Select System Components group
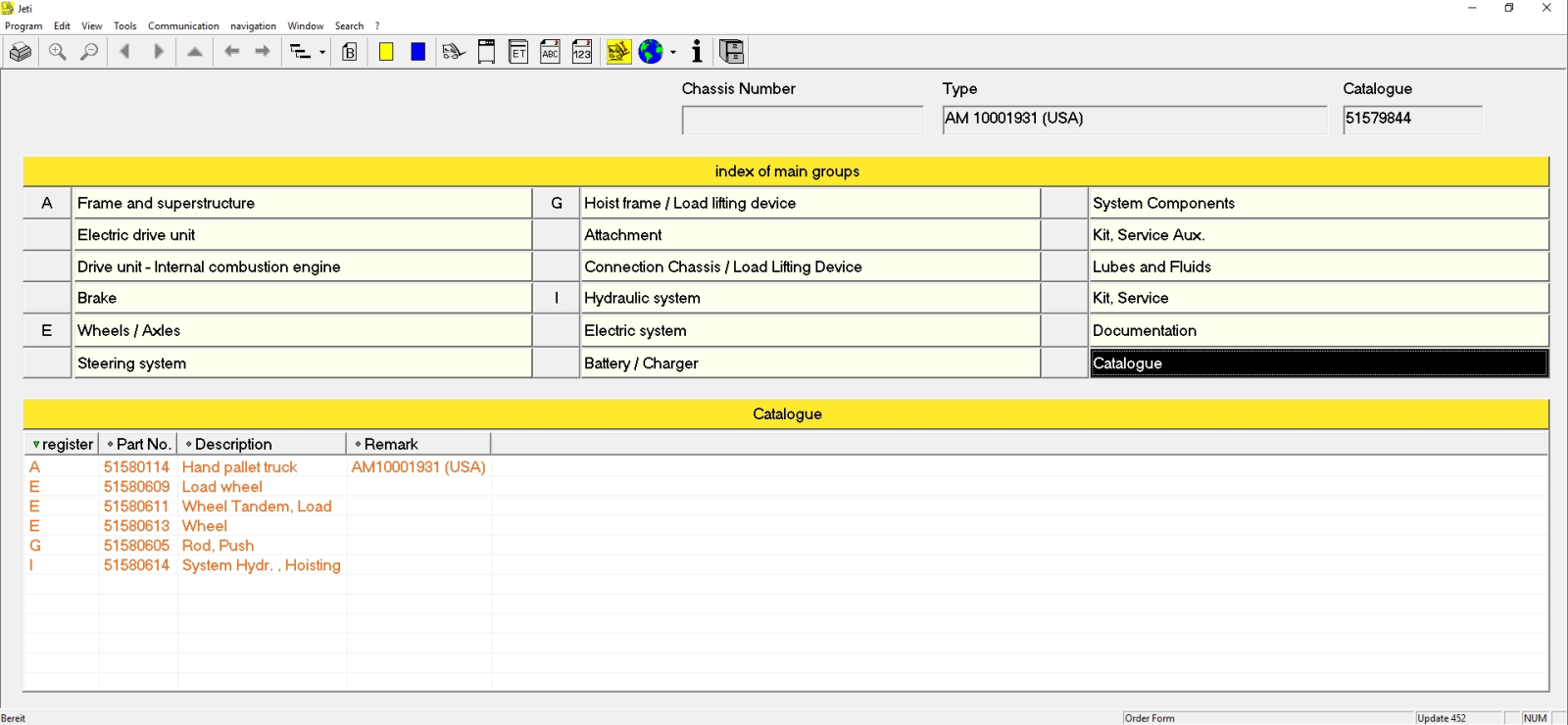Screen dimensions: 1568x725 click(x=1319, y=203)
